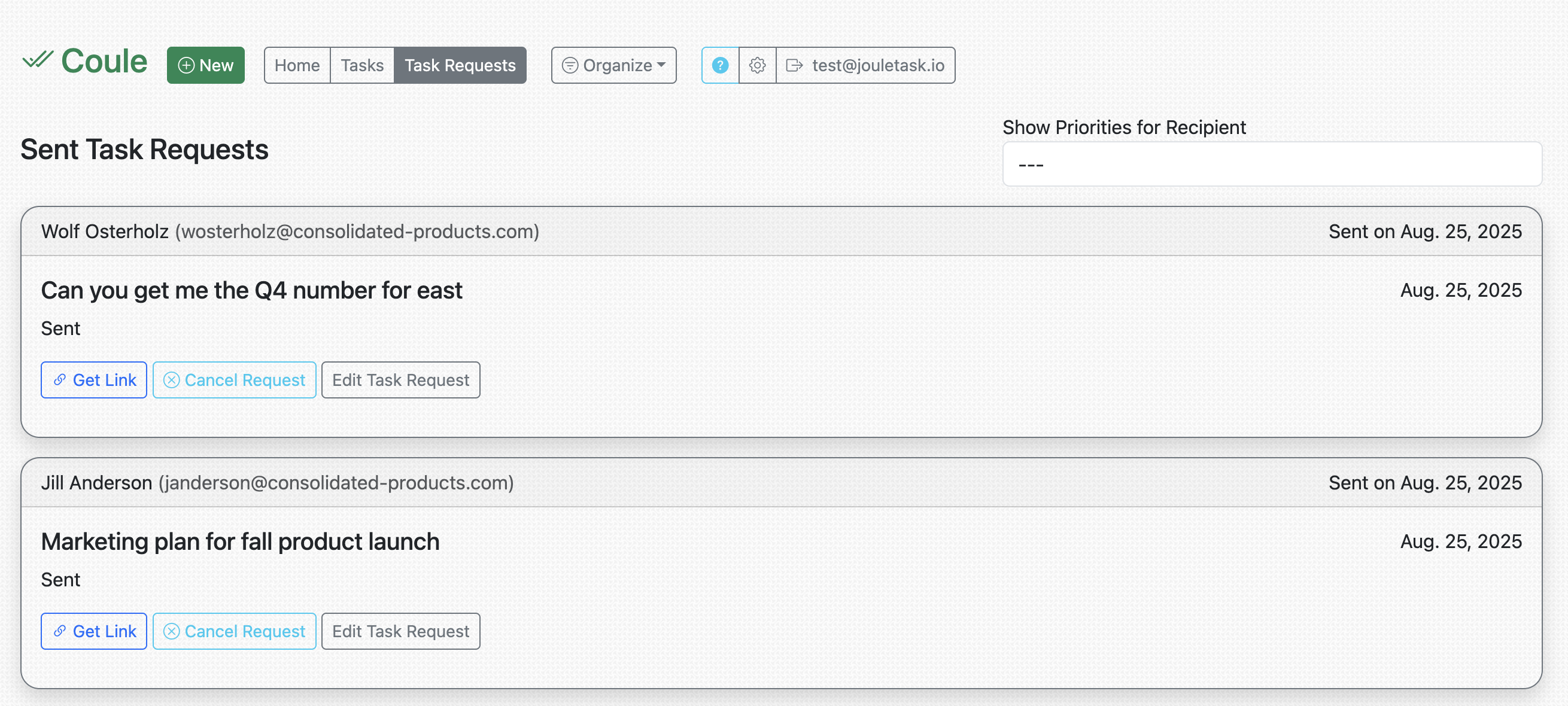The image size is (1568, 706).
Task: Cancel Request for Wolf Osterholz task
Action: 235,380
